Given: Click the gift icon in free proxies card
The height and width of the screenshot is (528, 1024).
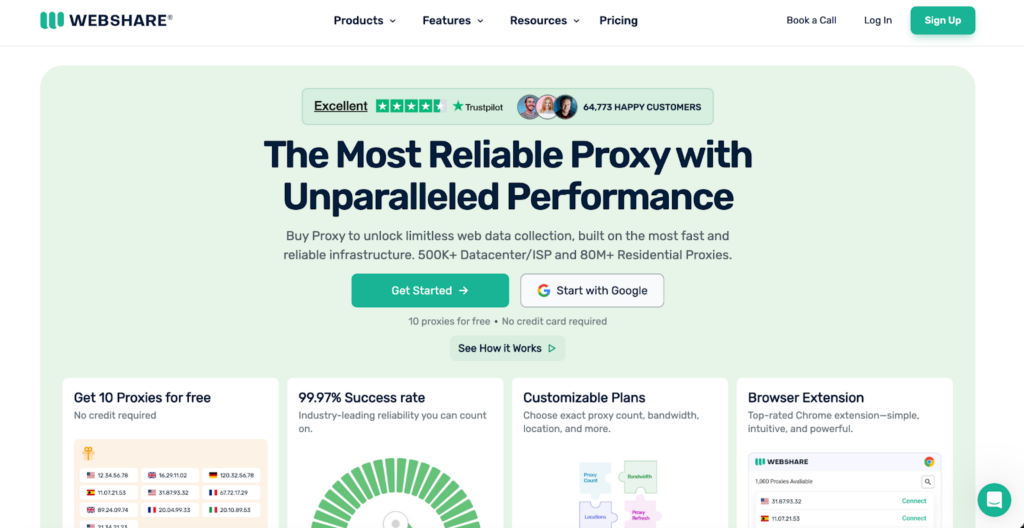Looking at the screenshot, I should click(x=88, y=453).
